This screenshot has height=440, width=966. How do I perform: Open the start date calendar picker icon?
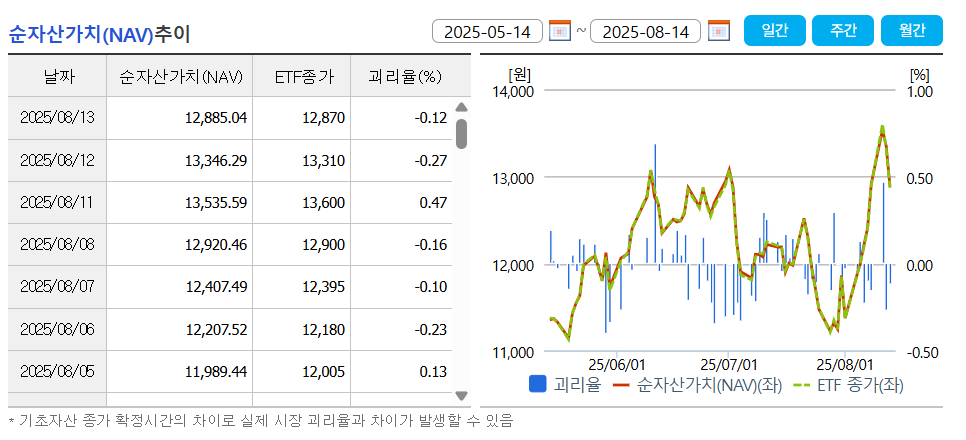(559, 30)
